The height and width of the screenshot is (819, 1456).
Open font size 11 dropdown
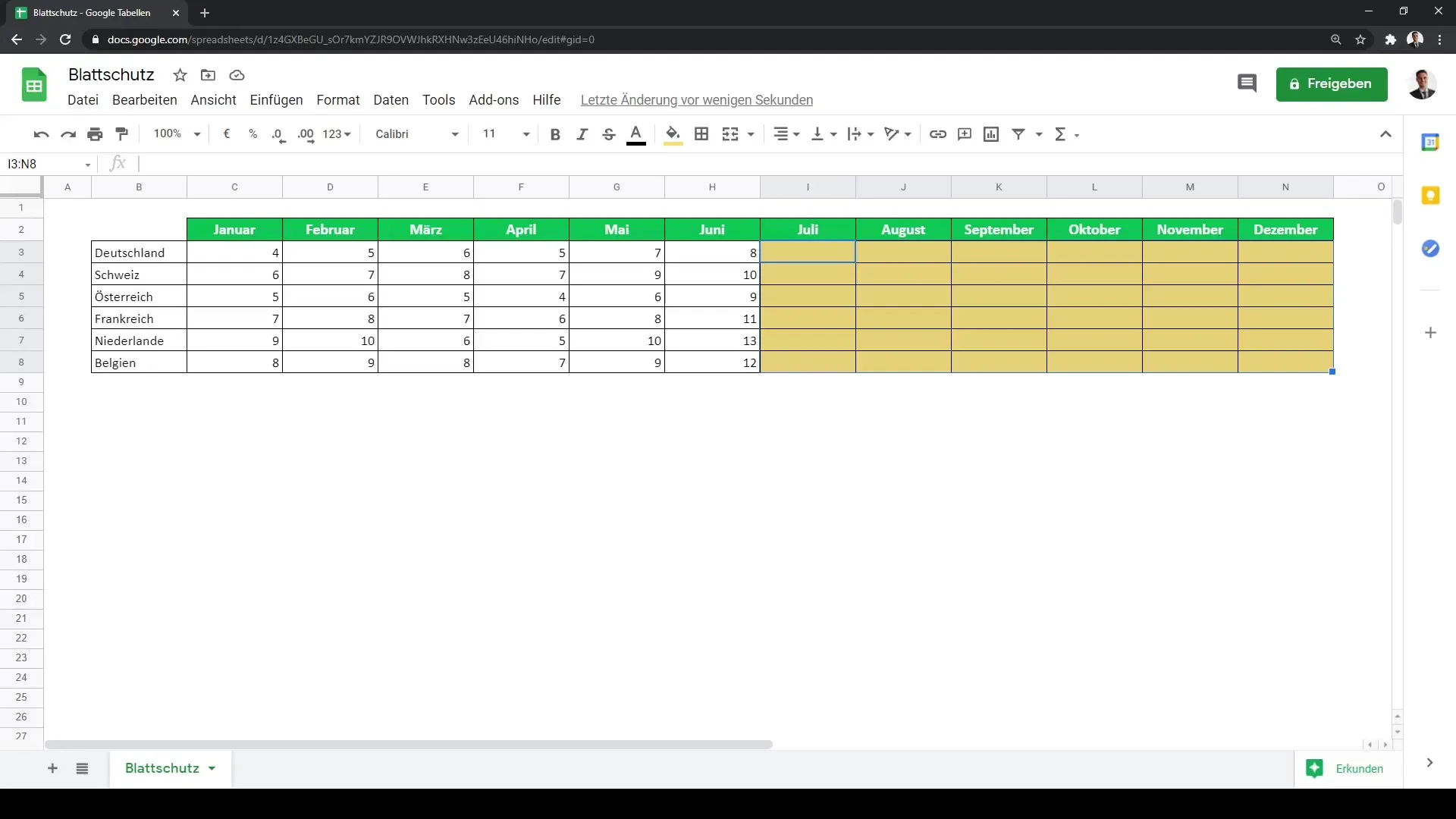[506, 134]
